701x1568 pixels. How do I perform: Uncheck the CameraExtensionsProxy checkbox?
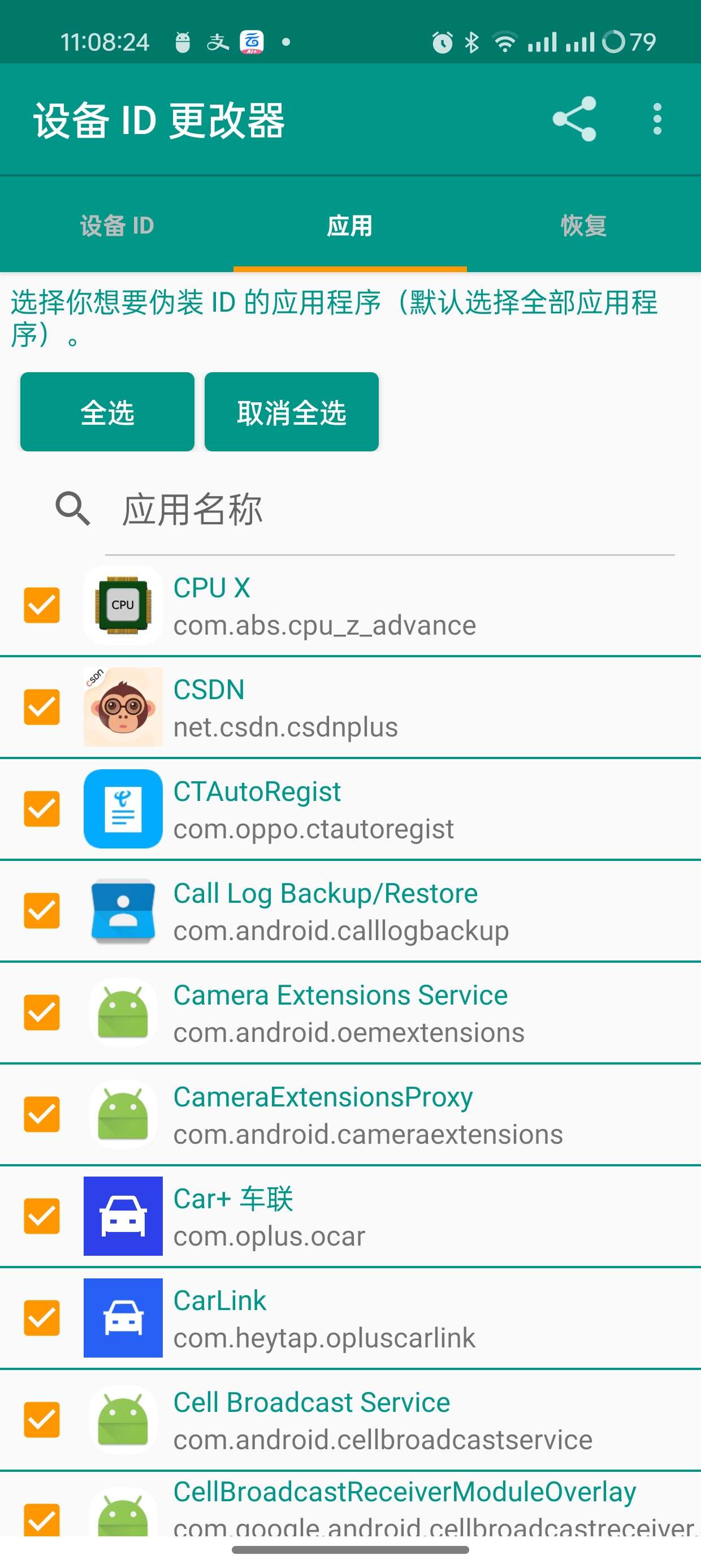pyautogui.click(x=42, y=1114)
